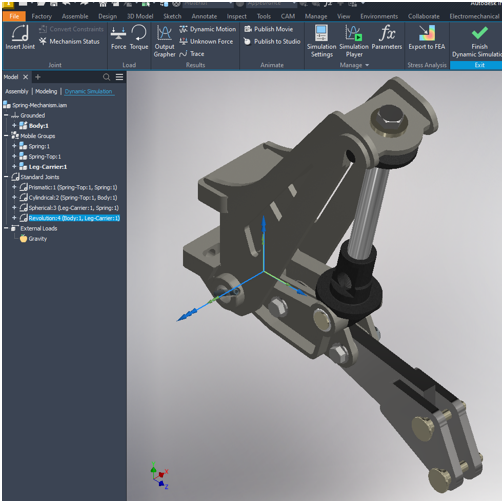Click Export to FEA

pos(427,37)
